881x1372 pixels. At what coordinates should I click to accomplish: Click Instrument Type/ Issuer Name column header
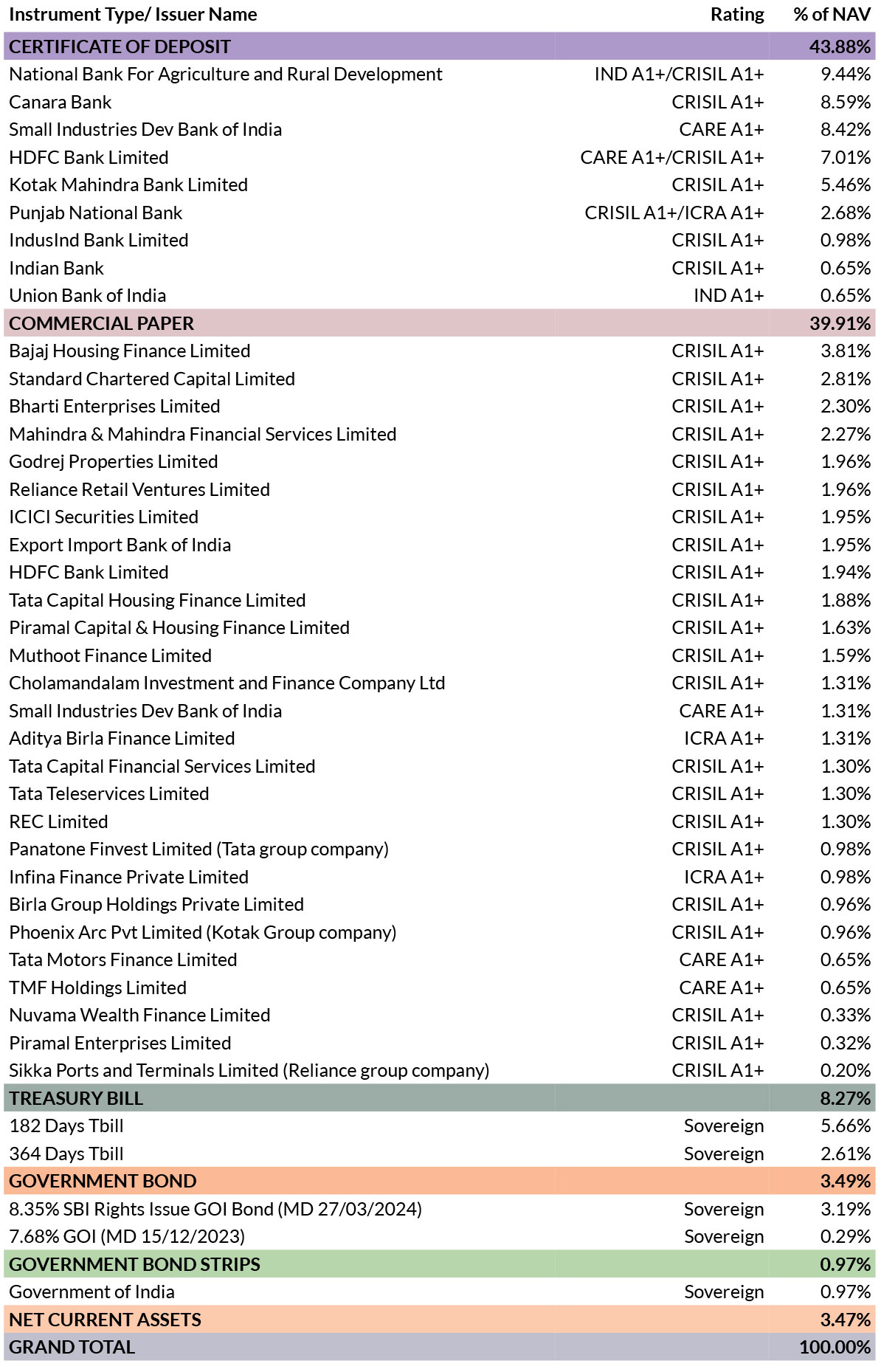tap(133, 15)
